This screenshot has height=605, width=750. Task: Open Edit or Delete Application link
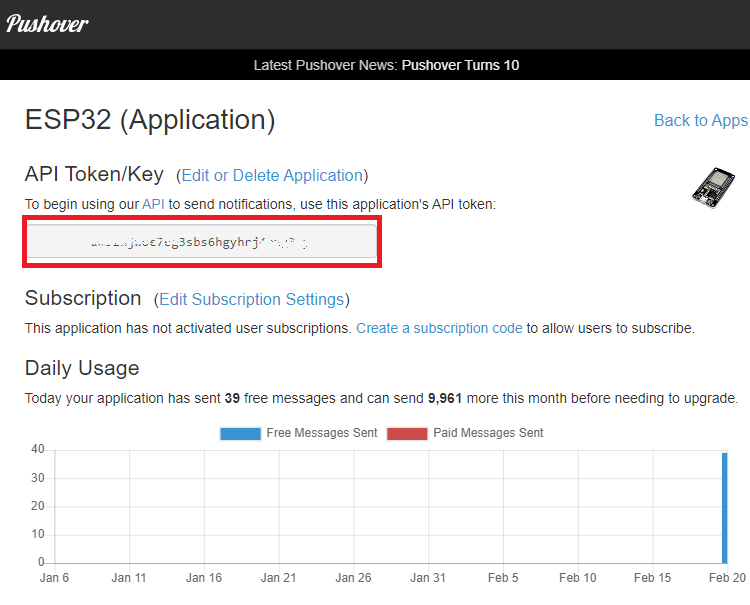click(x=272, y=176)
